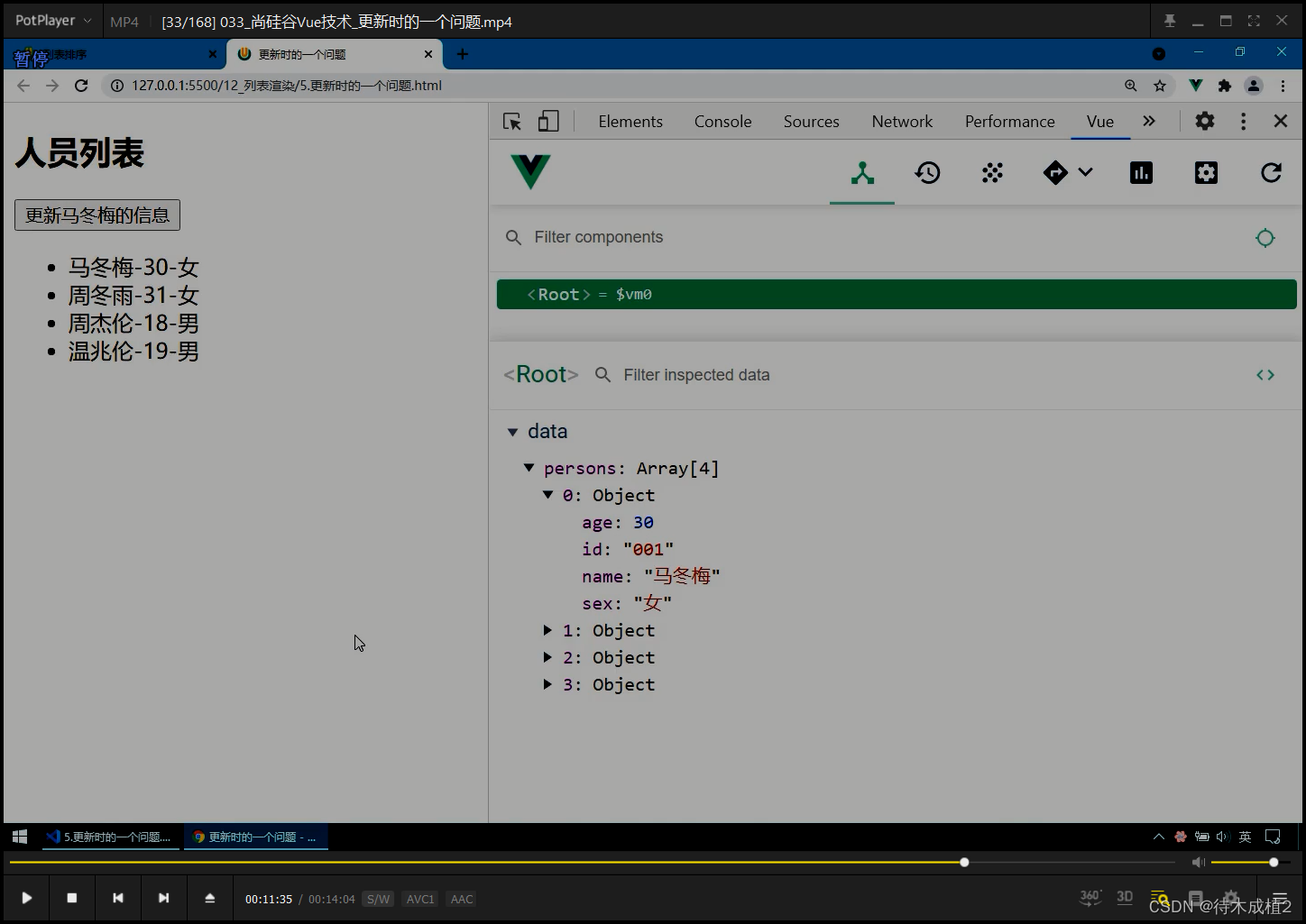1306x924 pixels.
Task: Collapse the data section
Action: coord(512,432)
